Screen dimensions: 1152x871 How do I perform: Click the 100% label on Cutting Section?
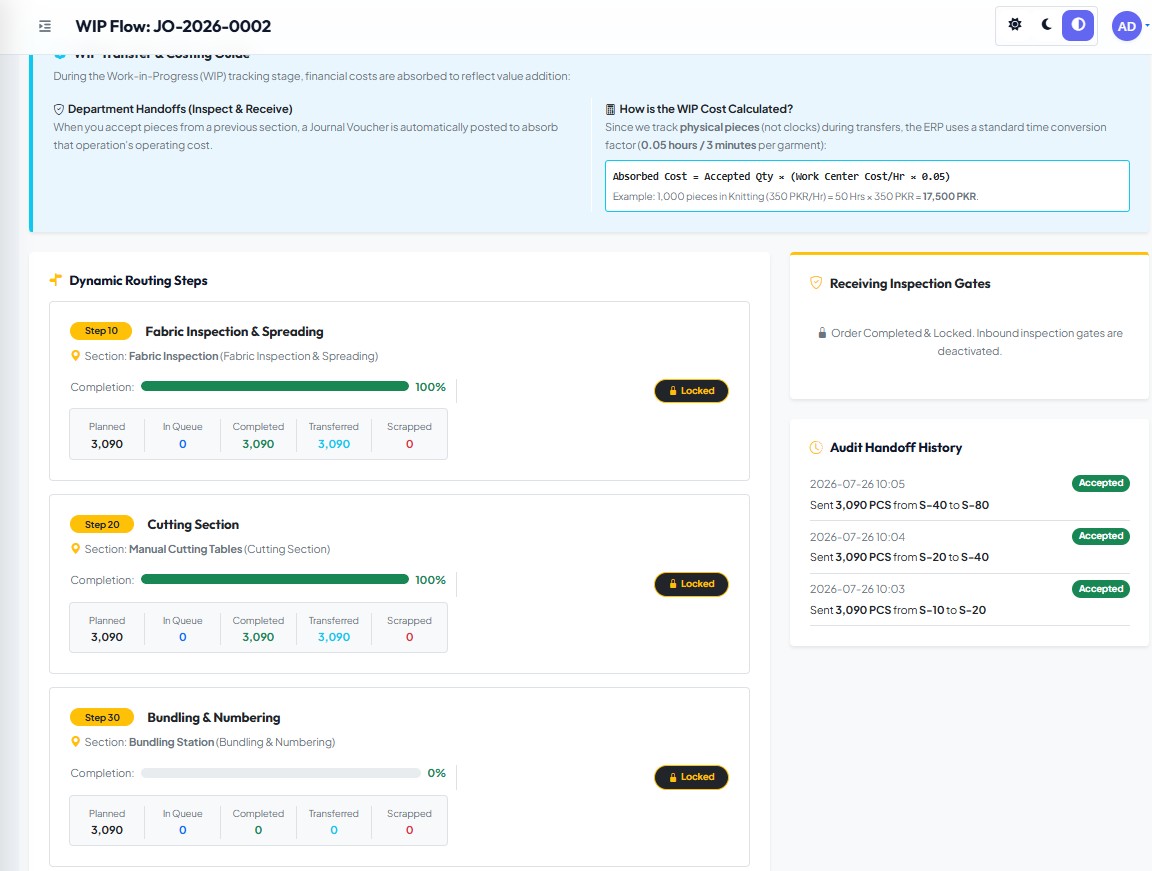[431, 580]
